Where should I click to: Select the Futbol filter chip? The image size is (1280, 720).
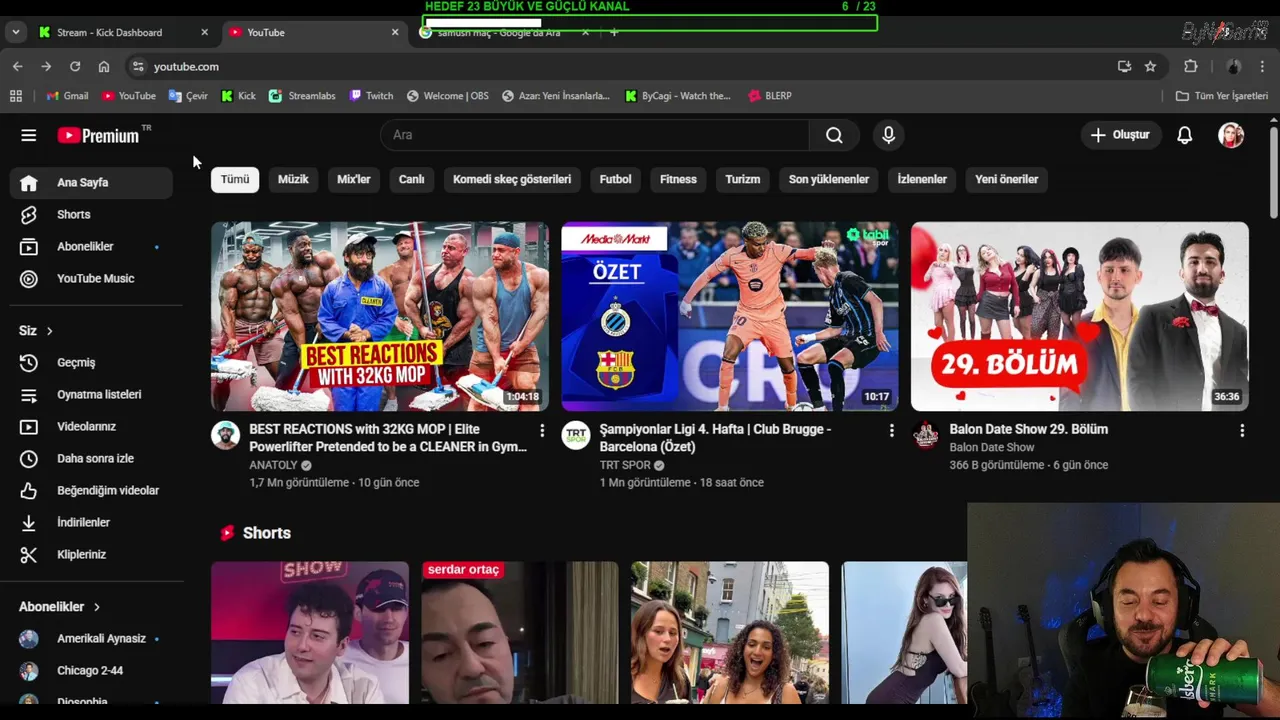[x=615, y=180]
